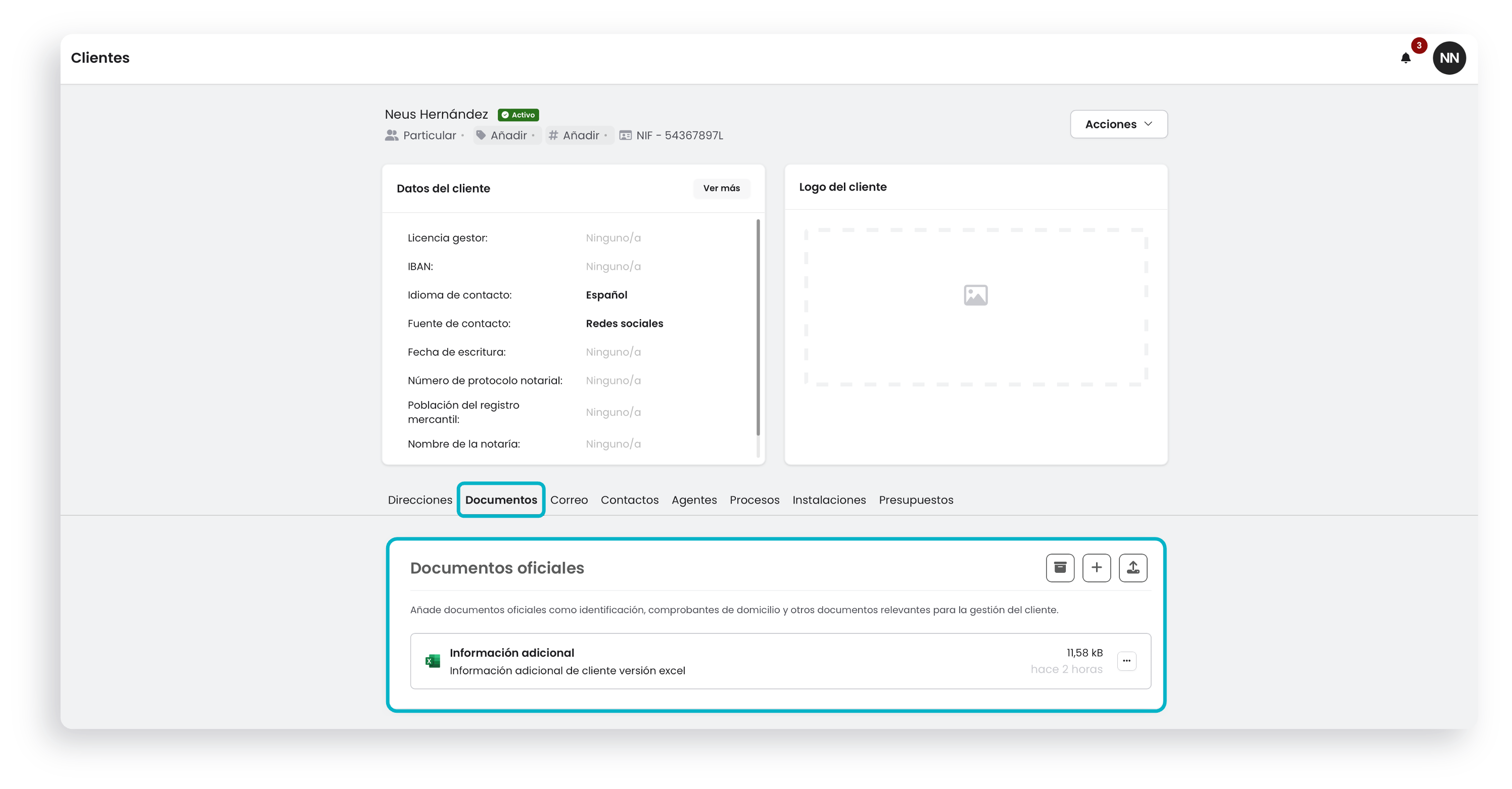This screenshot has height=789, width=1512.
Task: Click the archive documents icon button
Action: pos(1060,567)
